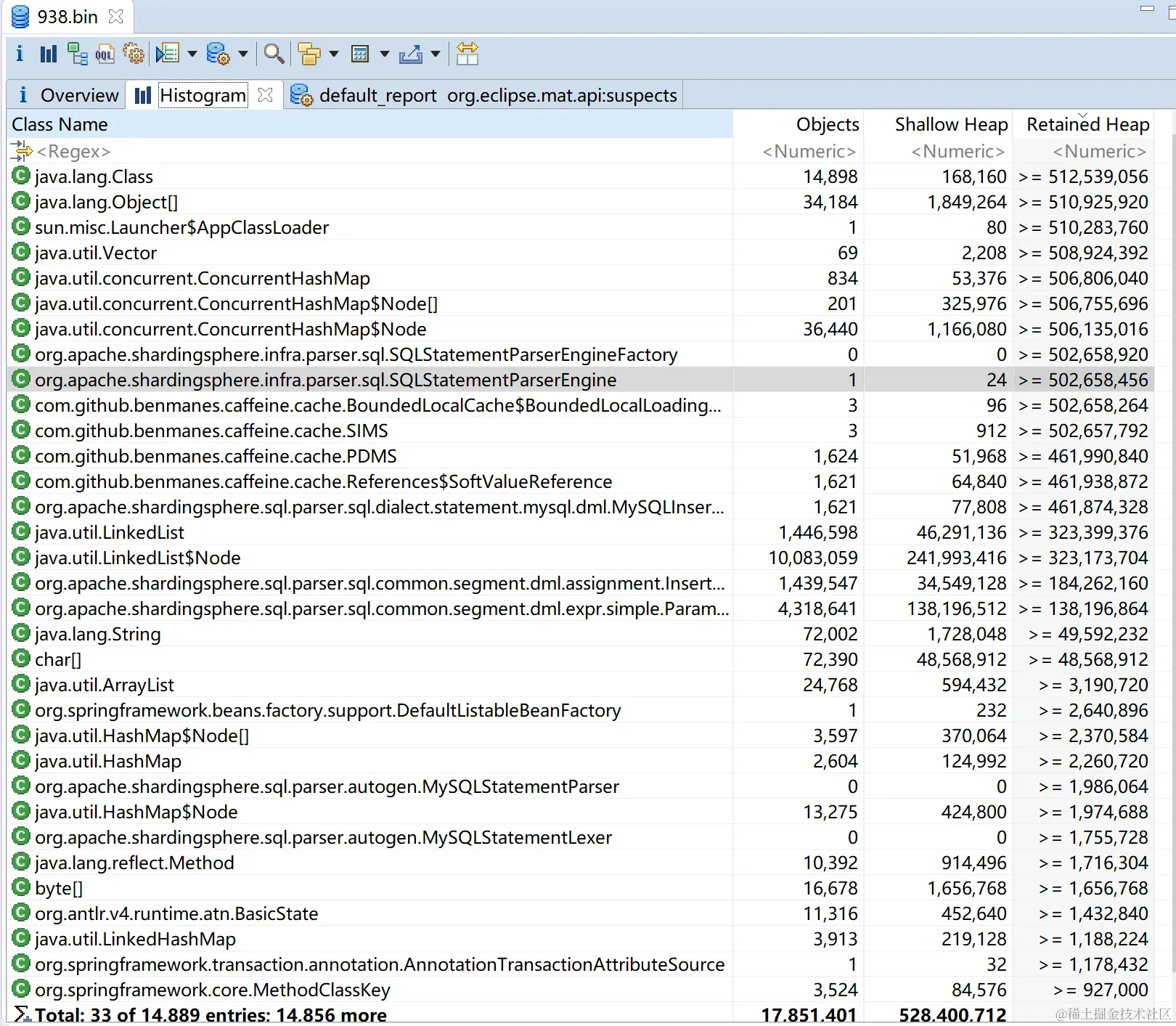
Task: Click the class icon beside java.util.HashMap
Action: [x=21, y=760]
